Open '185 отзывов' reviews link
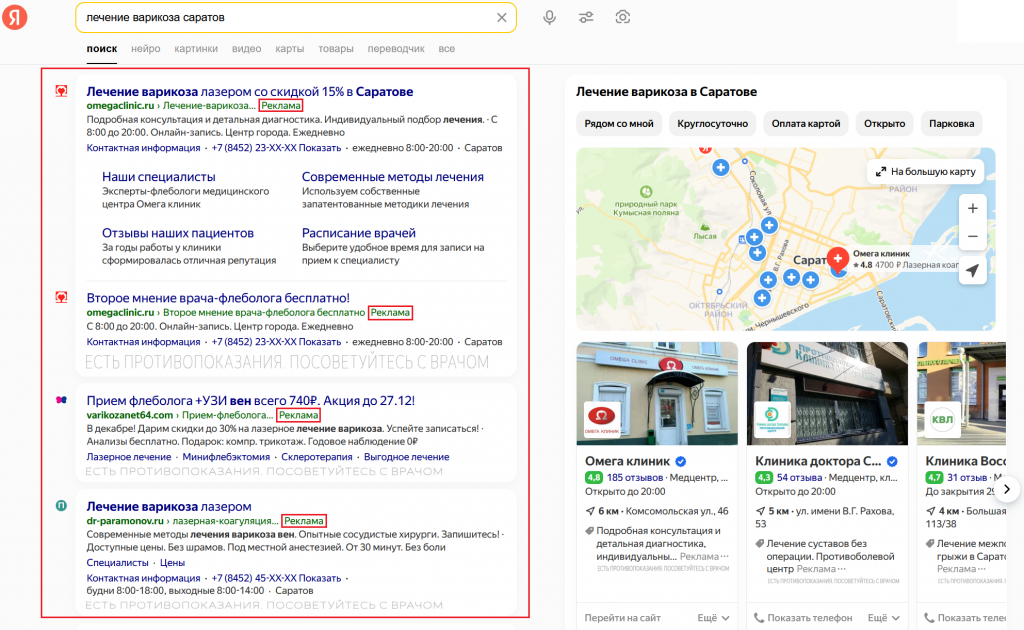Screen dimensions: 1024x630 tap(635, 478)
